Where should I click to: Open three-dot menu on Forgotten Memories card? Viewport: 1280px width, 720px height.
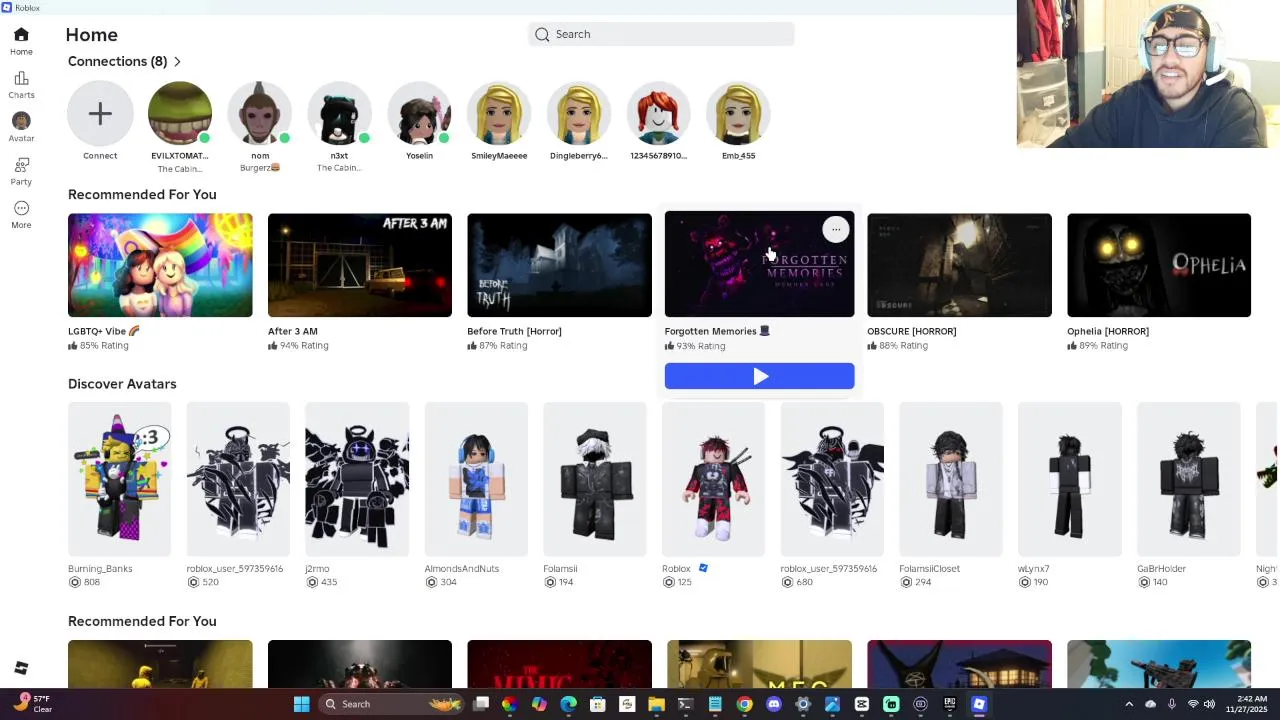click(x=835, y=230)
